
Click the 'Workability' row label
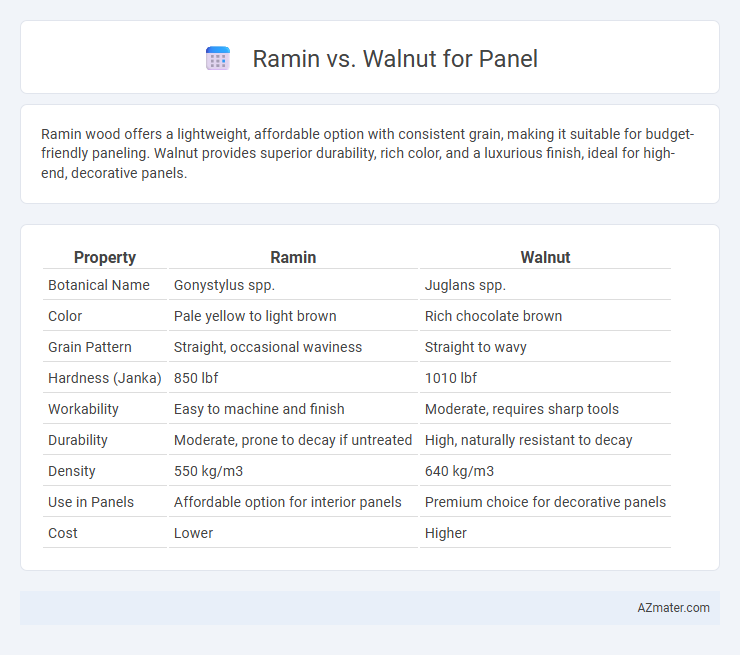83,409
